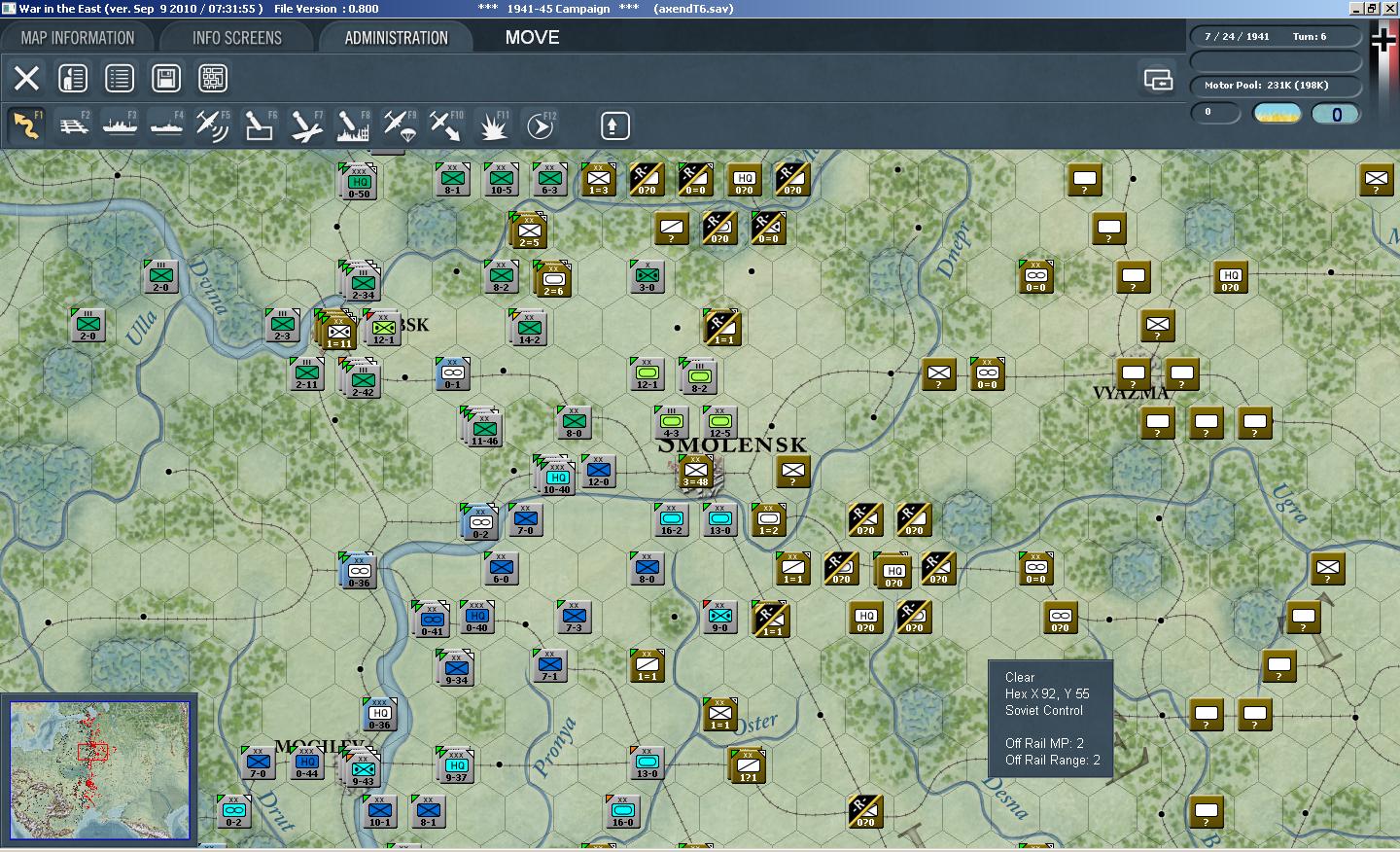Select the blue infantry unit 12-0

click(598, 472)
